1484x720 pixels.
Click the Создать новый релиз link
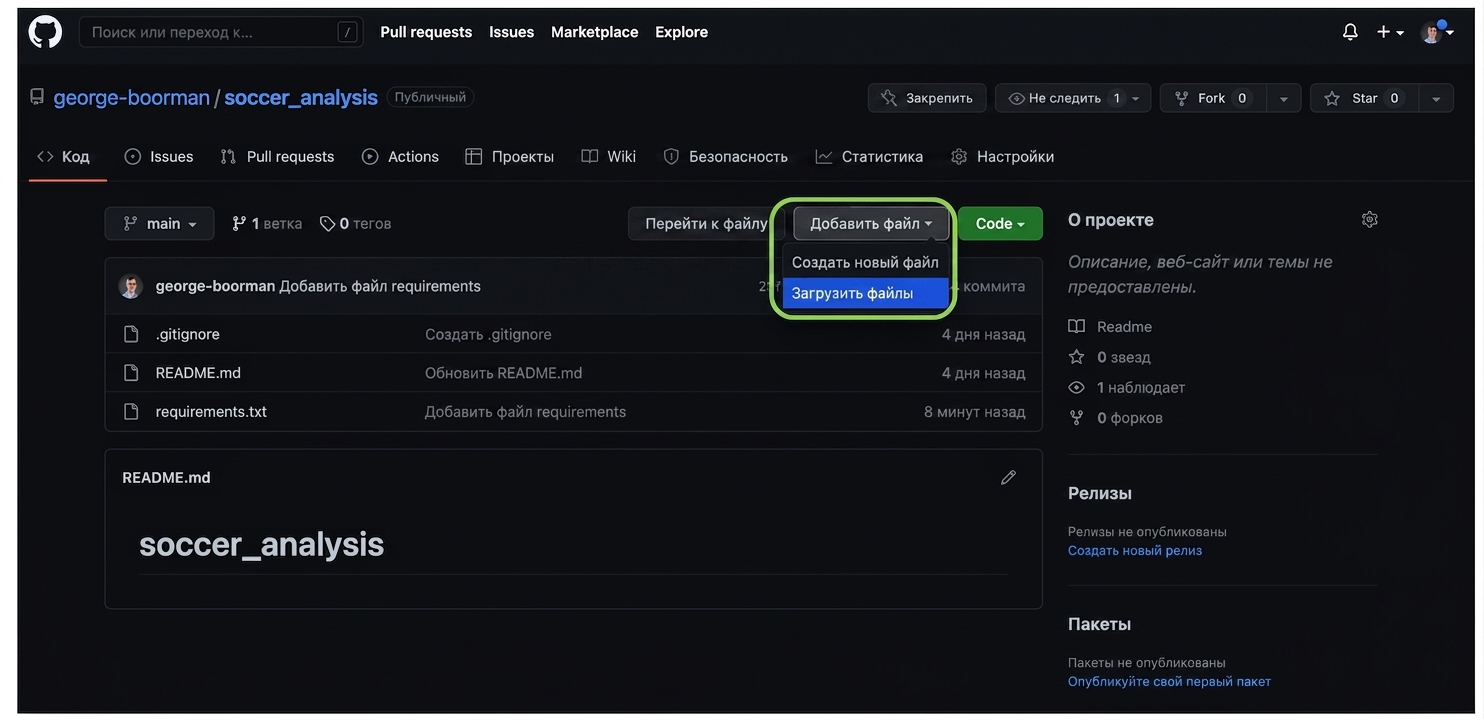1135,551
